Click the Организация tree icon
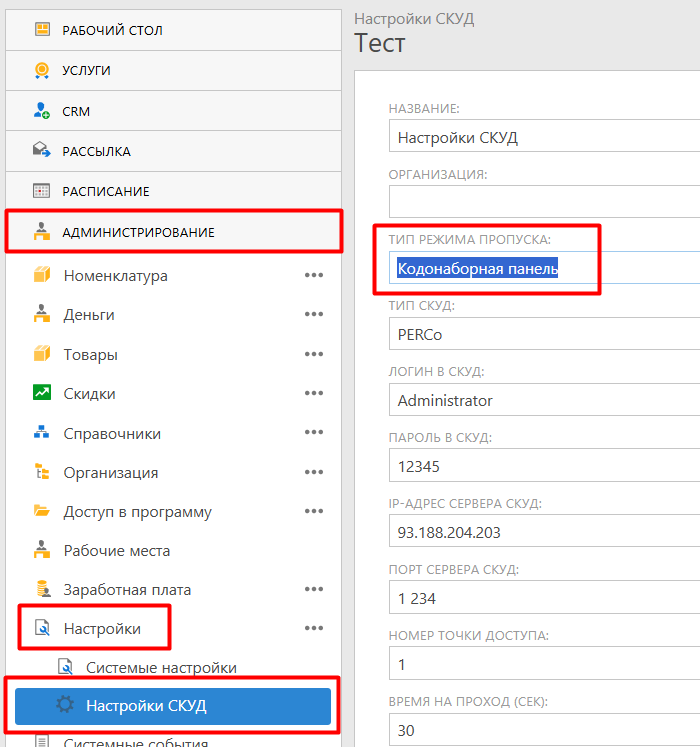Screen dimensions: 700x747 click(x=42, y=472)
